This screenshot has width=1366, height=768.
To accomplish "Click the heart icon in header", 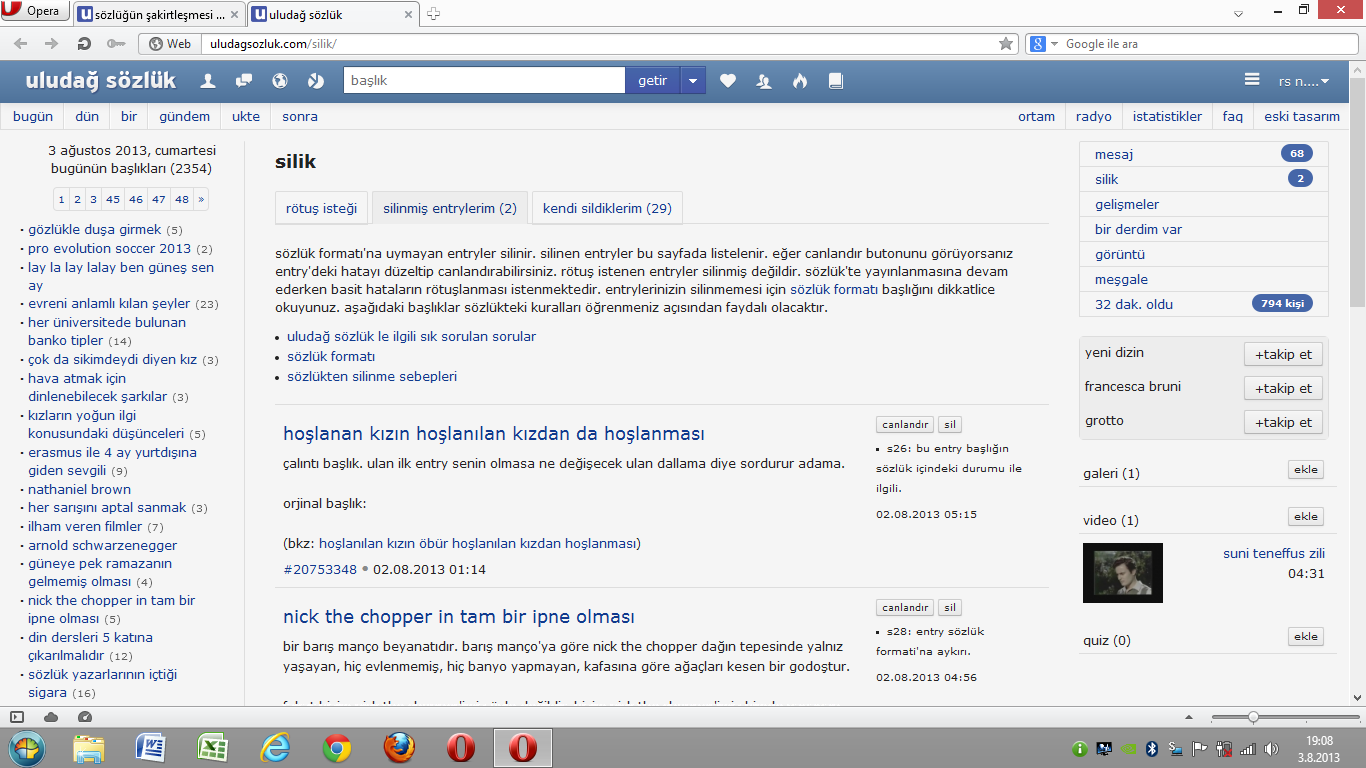I will [x=728, y=81].
